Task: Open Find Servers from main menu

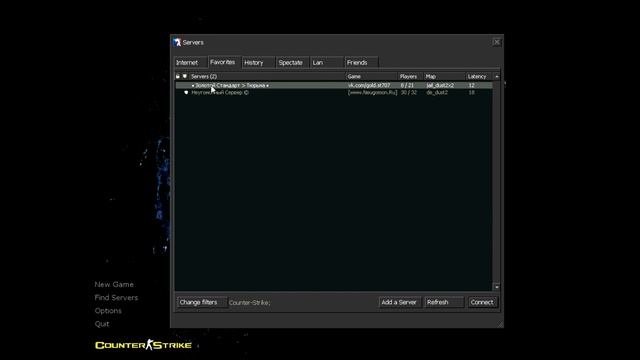Action: click(116, 298)
